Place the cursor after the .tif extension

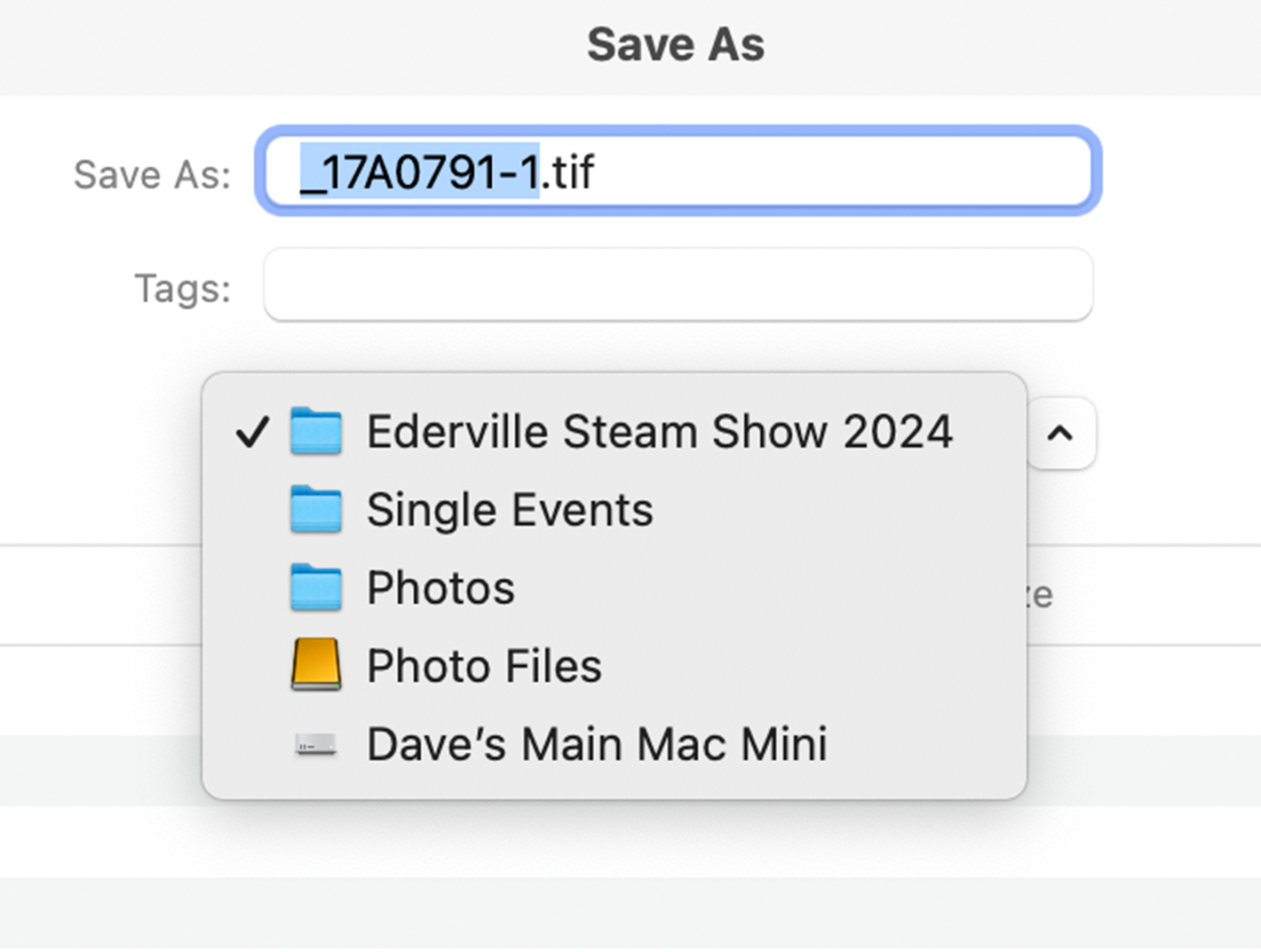tap(596, 171)
